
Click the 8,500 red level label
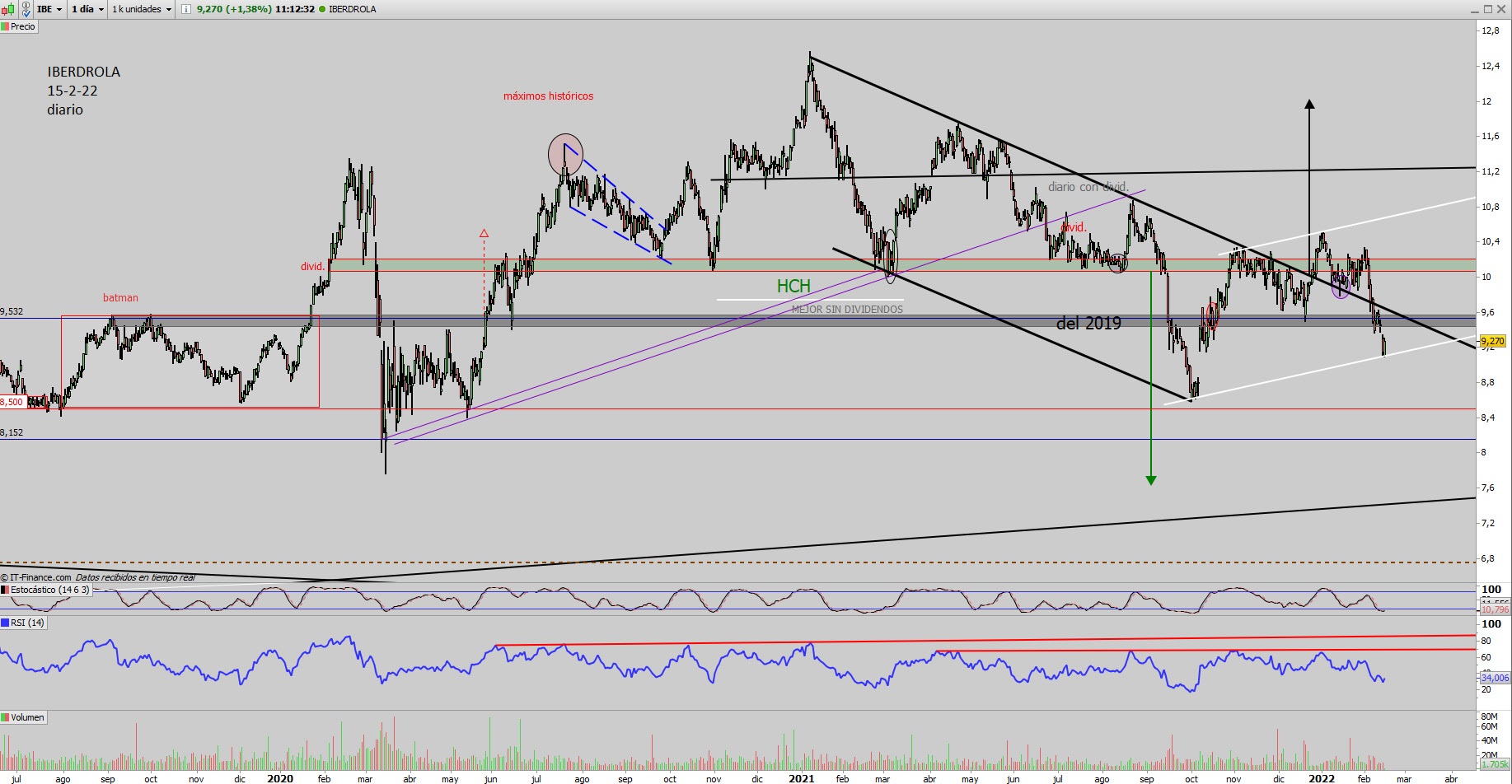[x=12, y=402]
